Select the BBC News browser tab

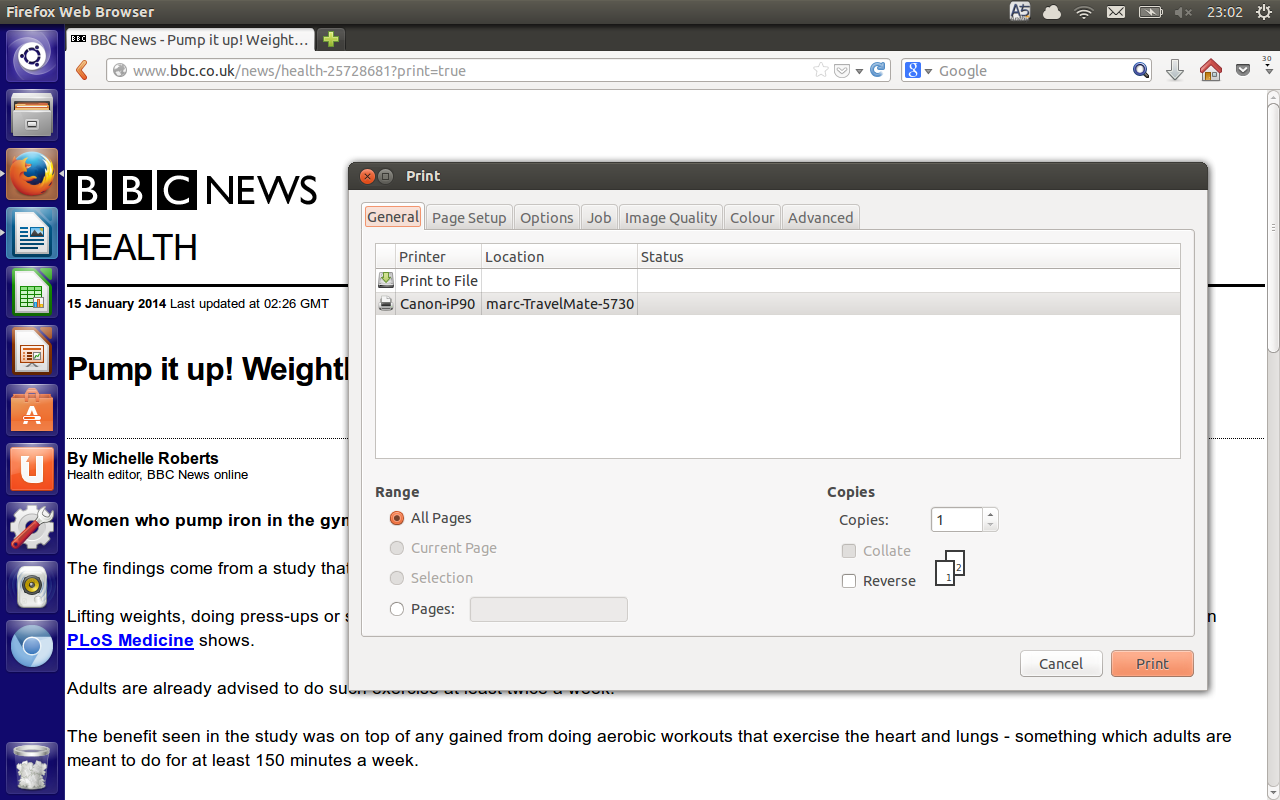point(190,40)
